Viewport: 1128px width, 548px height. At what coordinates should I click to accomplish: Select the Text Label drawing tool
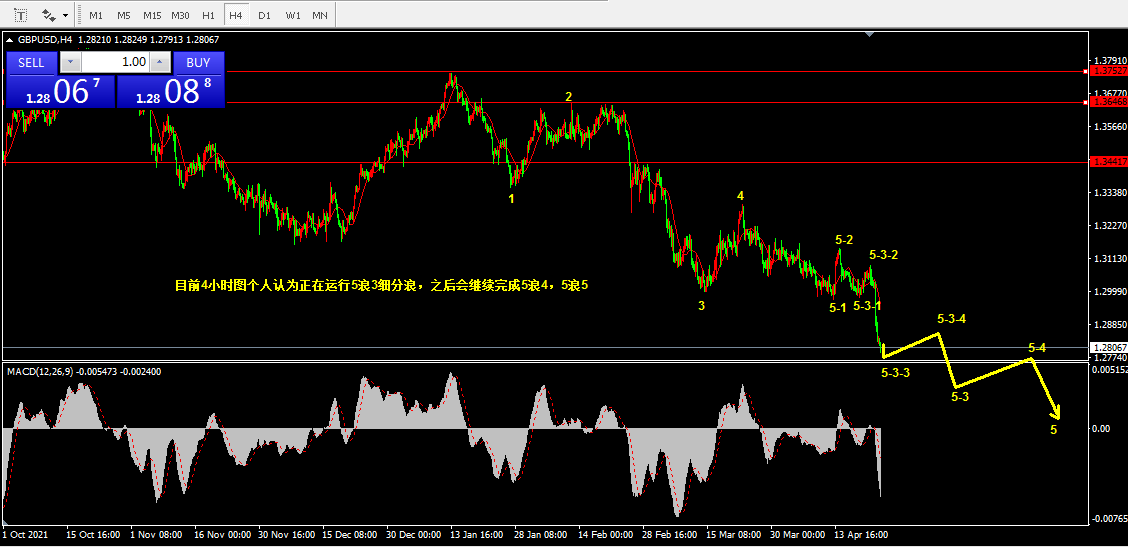pyautogui.click(x=22, y=14)
